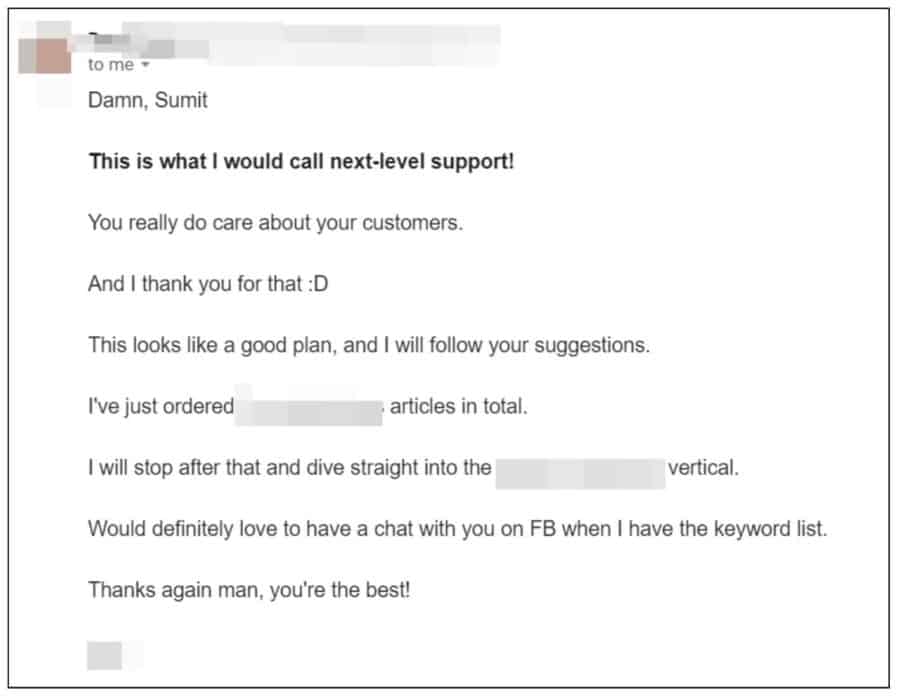Click the "to me" recipient text
Screen dimensions: 900x698
[x=109, y=65]
